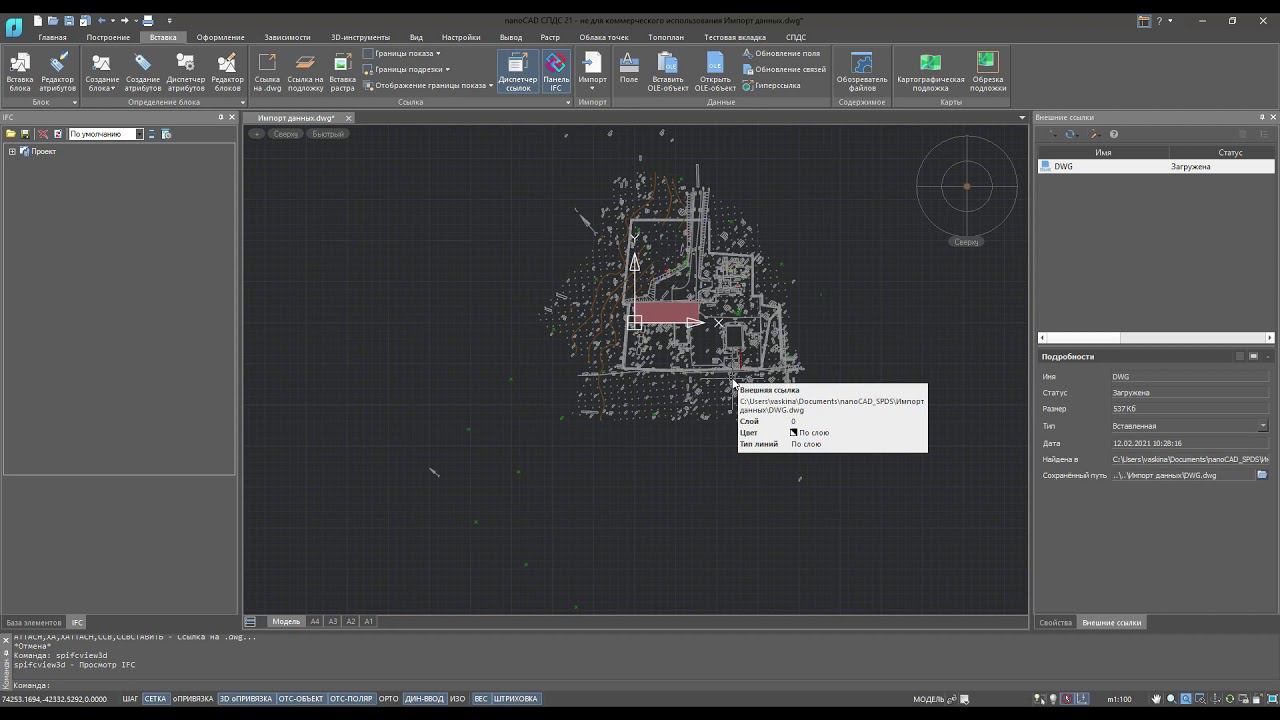Screen dimensions: 1280x720
Task: Click Вставить OLE-объект icon
Action: point(668,72)
